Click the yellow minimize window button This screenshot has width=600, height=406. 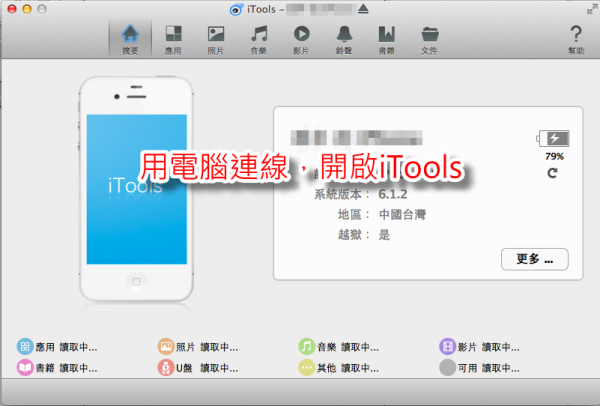pyautogui.click(x=27, y=9)
